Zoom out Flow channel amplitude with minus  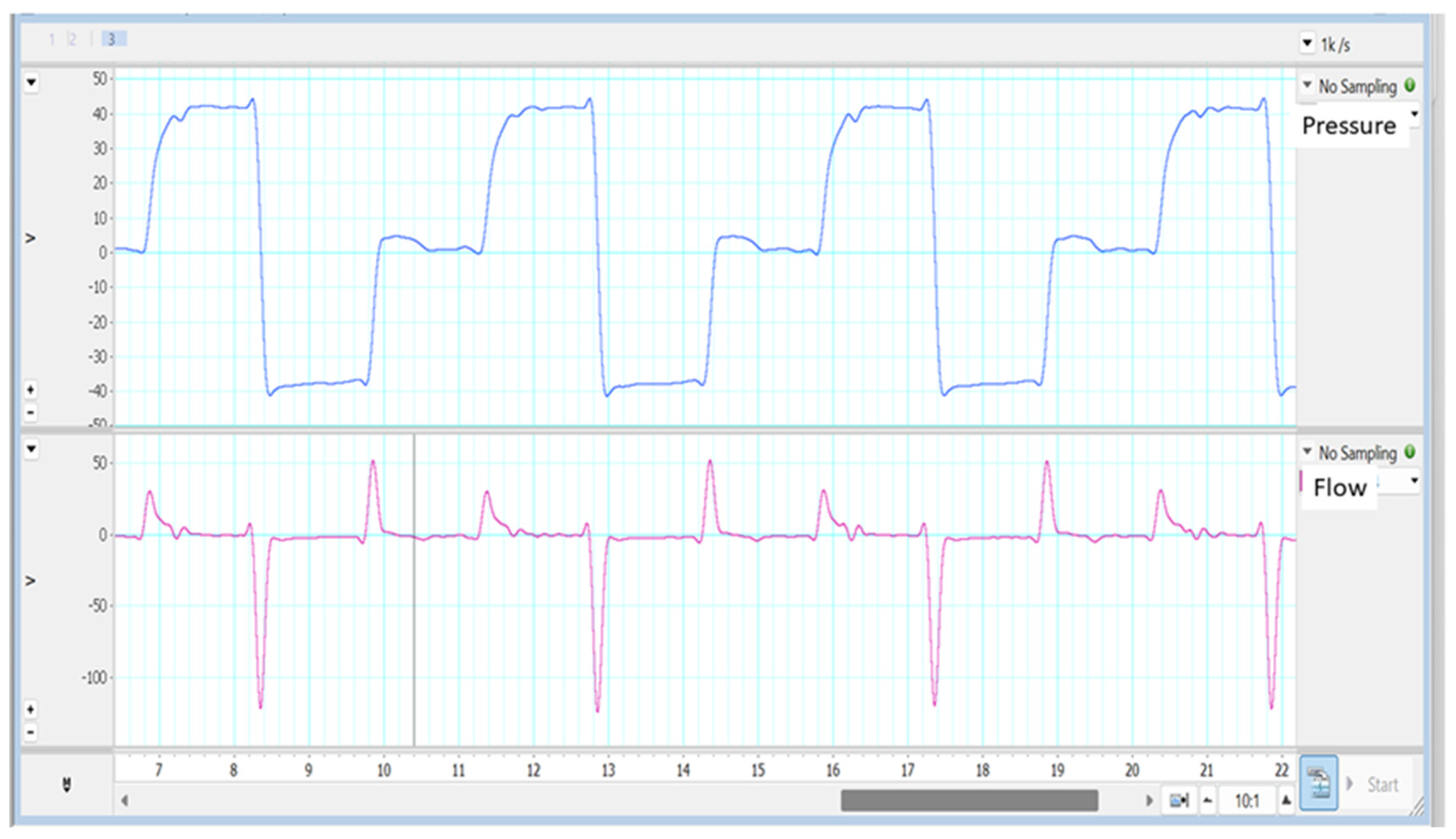pyautogui.click(x=31, y=733)
